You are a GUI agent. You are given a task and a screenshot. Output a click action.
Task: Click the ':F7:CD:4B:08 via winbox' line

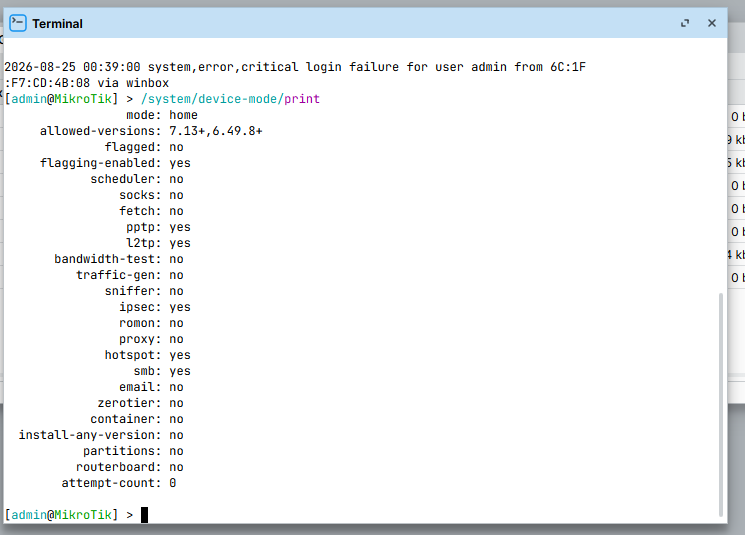click(86, 83)
